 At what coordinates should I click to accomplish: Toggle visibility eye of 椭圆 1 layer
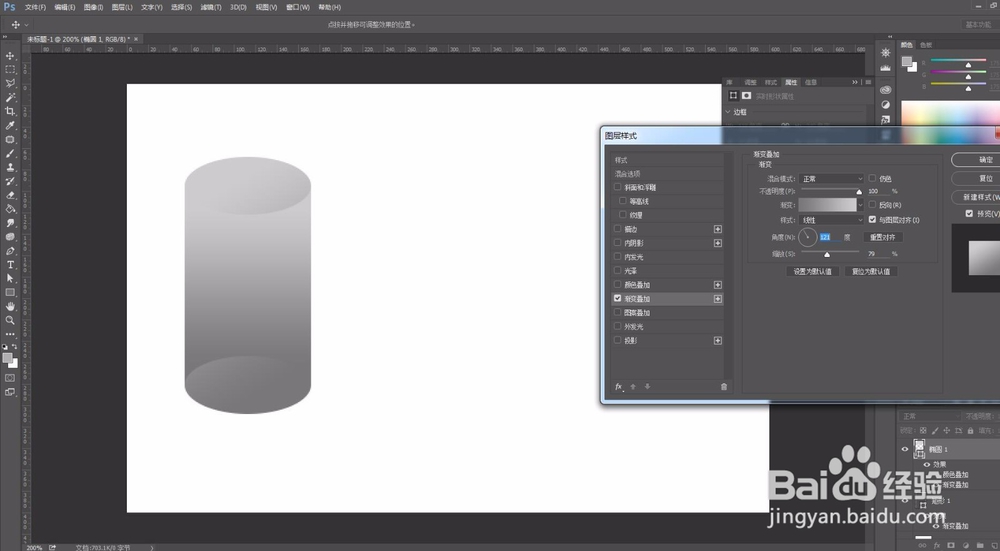tap(904, 449)
